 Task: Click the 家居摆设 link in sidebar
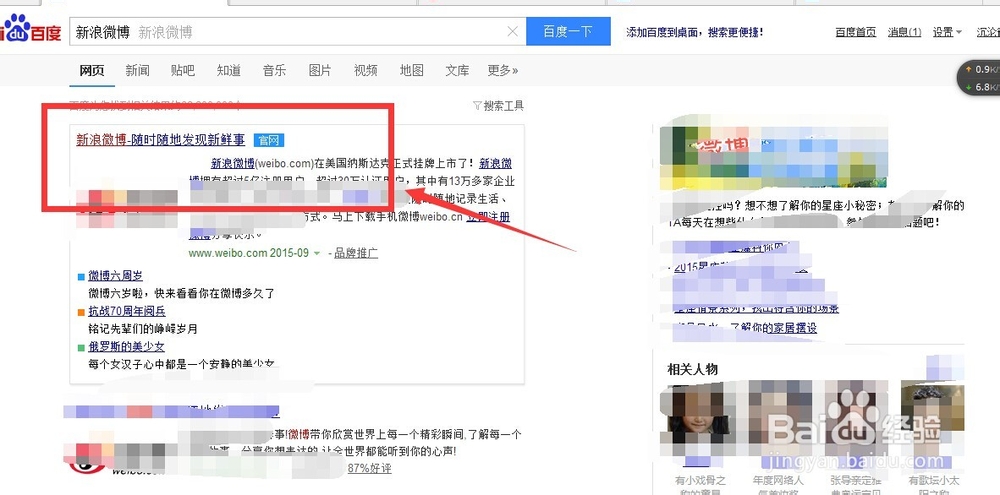click(795, 329)
